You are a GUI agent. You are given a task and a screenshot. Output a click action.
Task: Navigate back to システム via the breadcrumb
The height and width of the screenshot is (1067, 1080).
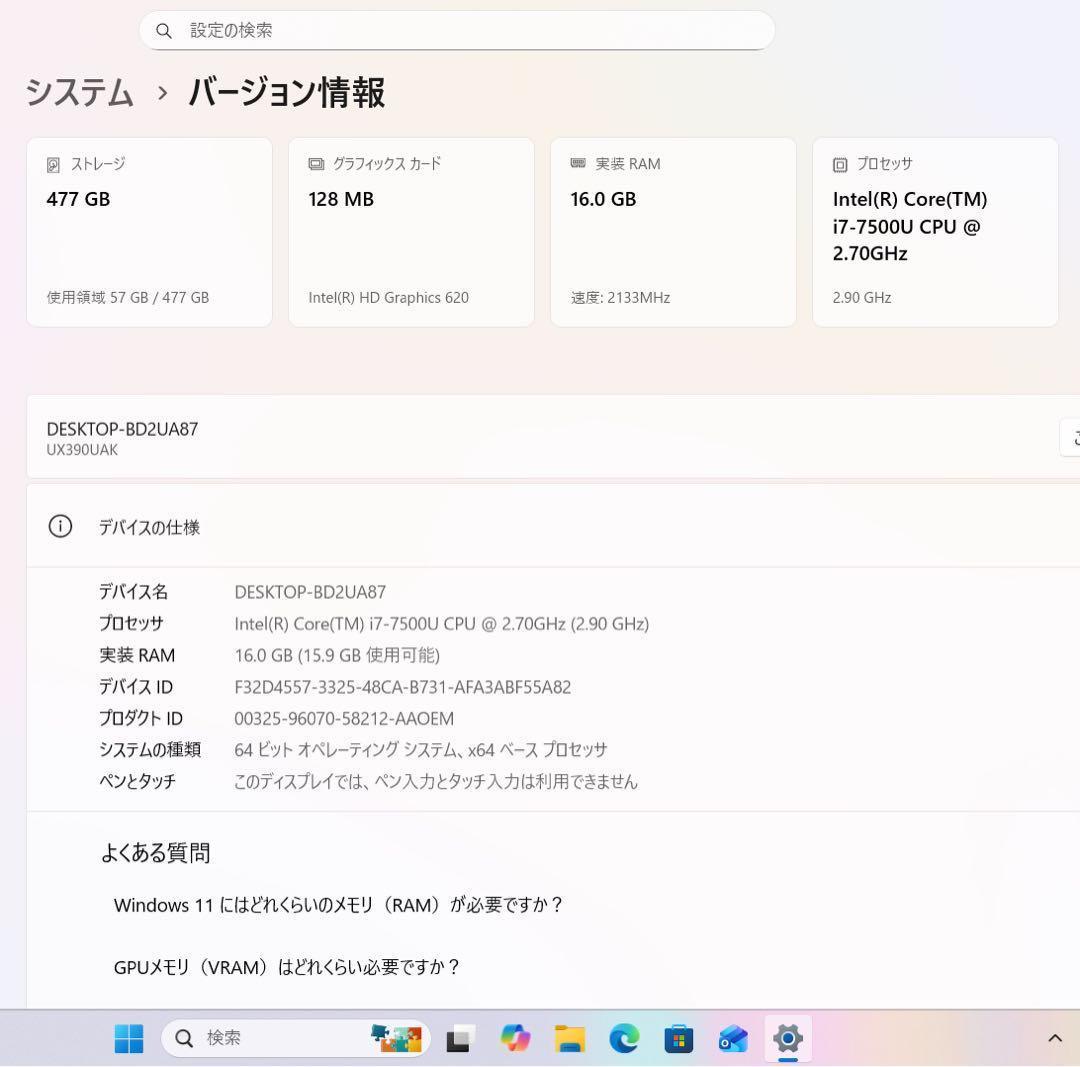(78, 93)
